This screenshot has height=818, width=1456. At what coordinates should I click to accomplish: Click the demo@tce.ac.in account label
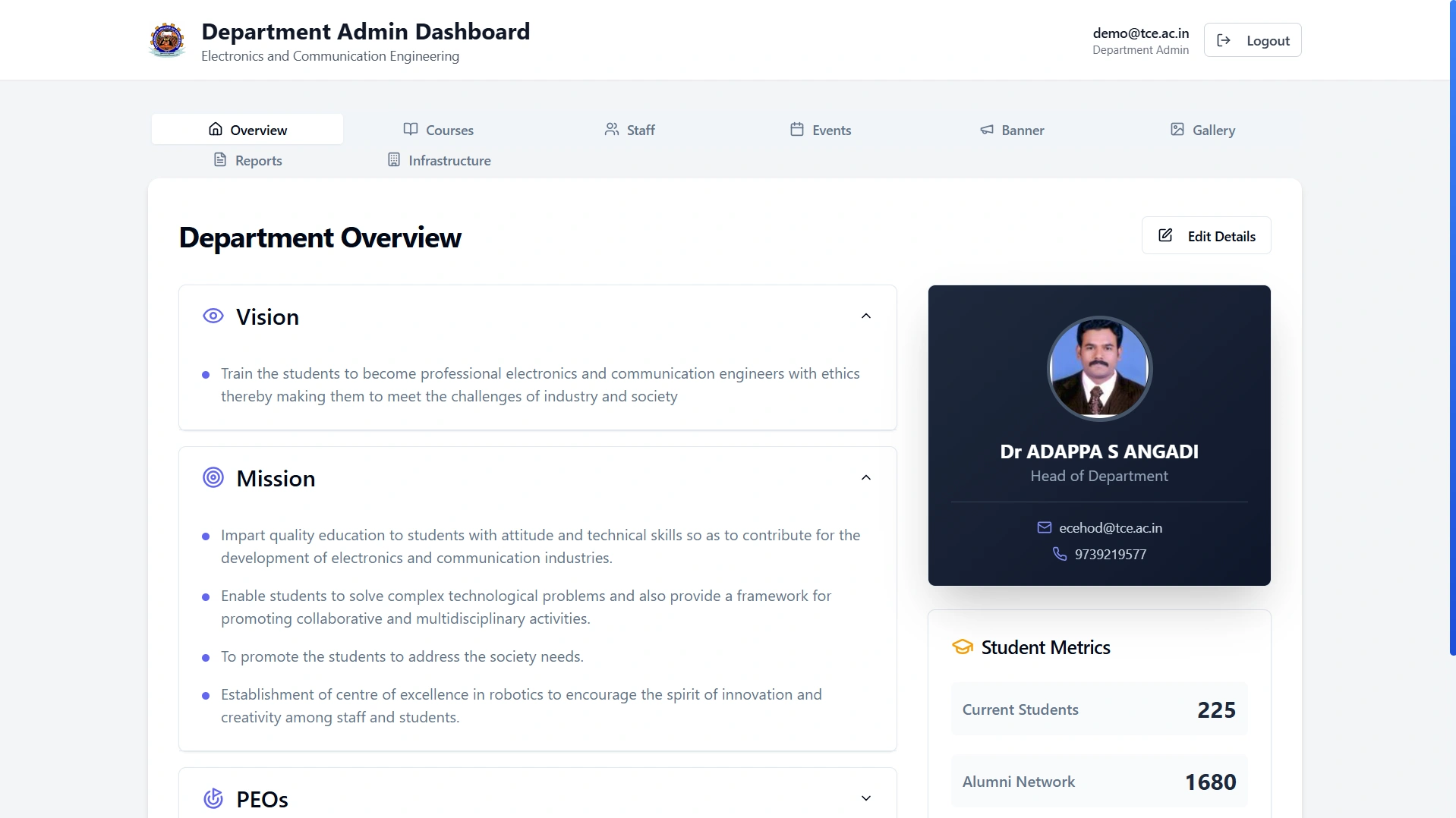1140,33
